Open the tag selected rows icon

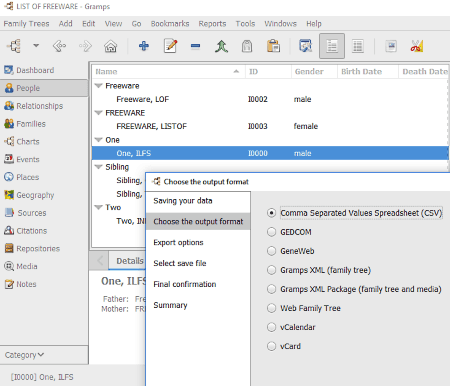coord(247,46)
